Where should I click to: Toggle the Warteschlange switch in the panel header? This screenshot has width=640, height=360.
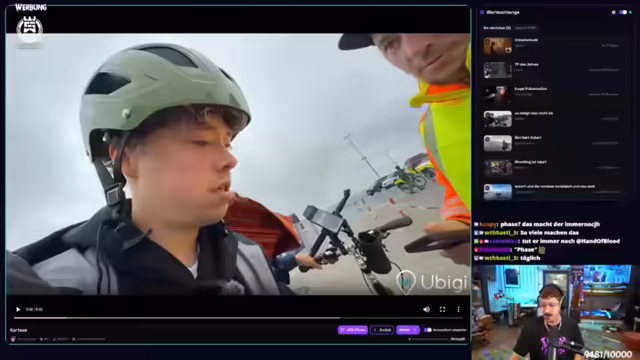(x=623, y=12)
